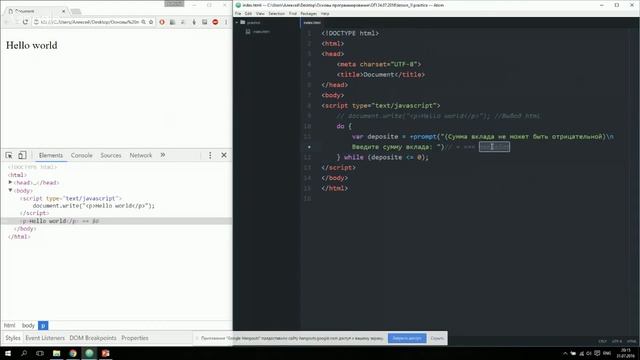
Task: Click the 'Hello world' page text
Action: point(31,45)
